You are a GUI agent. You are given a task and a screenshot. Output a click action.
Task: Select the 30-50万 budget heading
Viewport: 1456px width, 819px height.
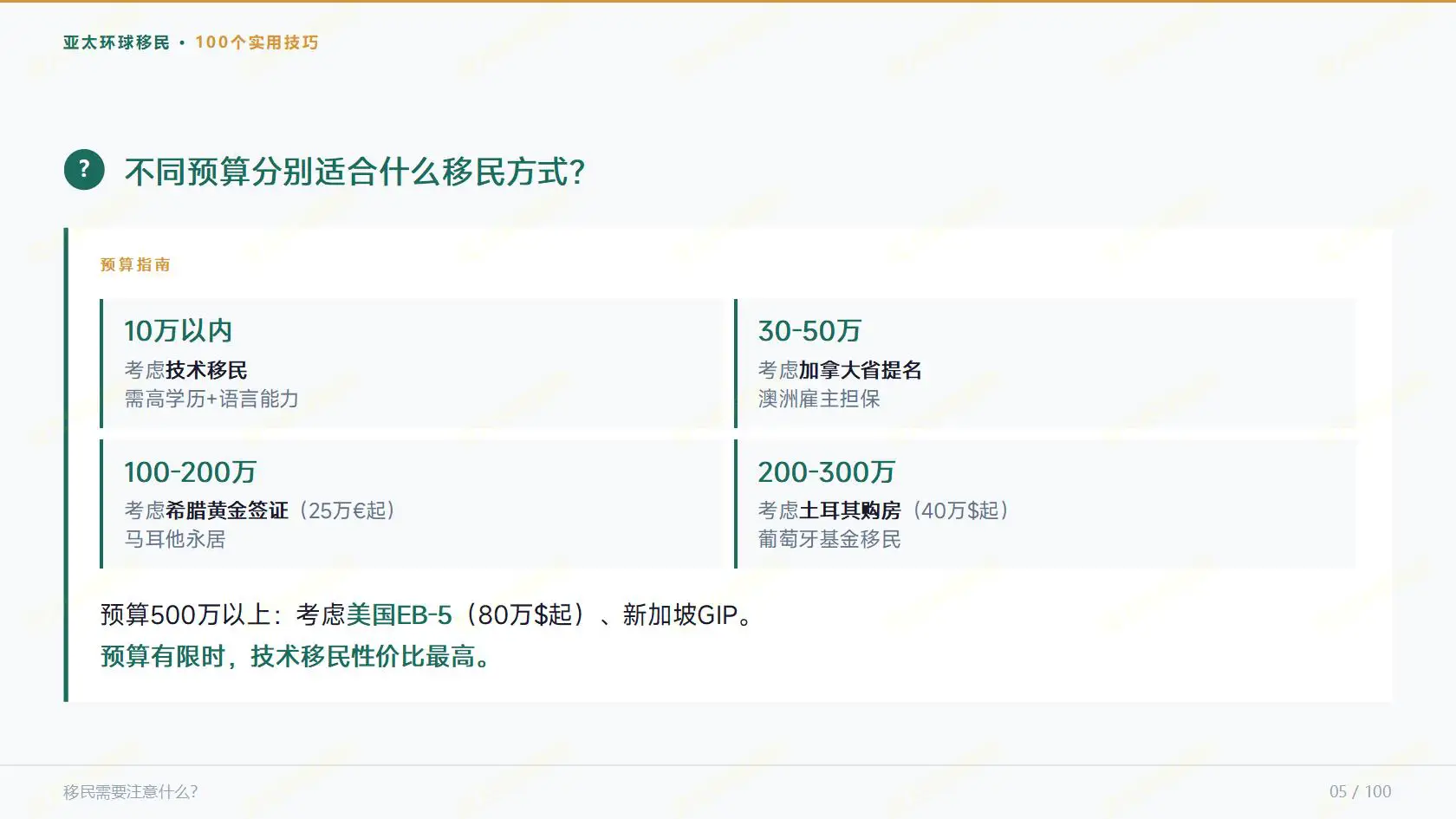point(809,331)
